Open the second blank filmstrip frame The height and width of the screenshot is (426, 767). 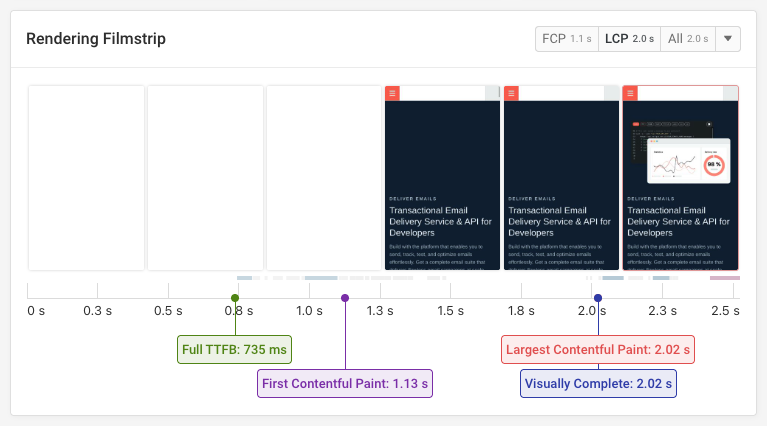[x=205, y=178]
